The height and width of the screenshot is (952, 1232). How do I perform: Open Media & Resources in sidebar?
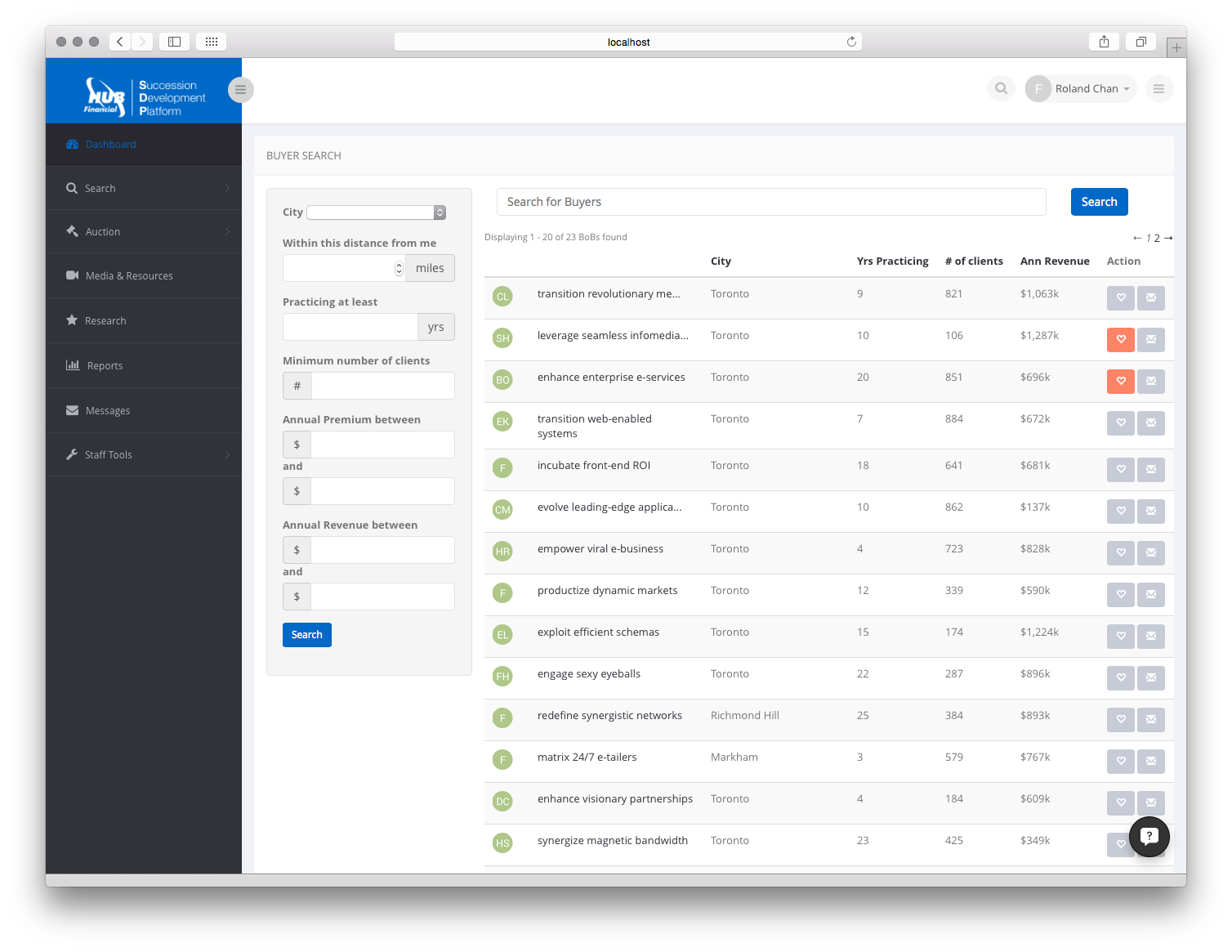click(144, 275)
